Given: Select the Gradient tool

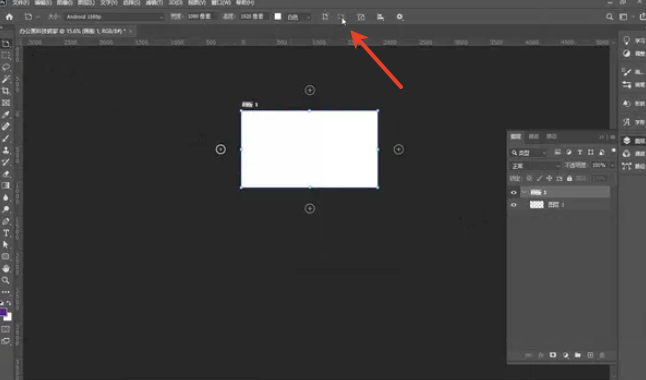Looking at the screenshot, I should point(6,186).
